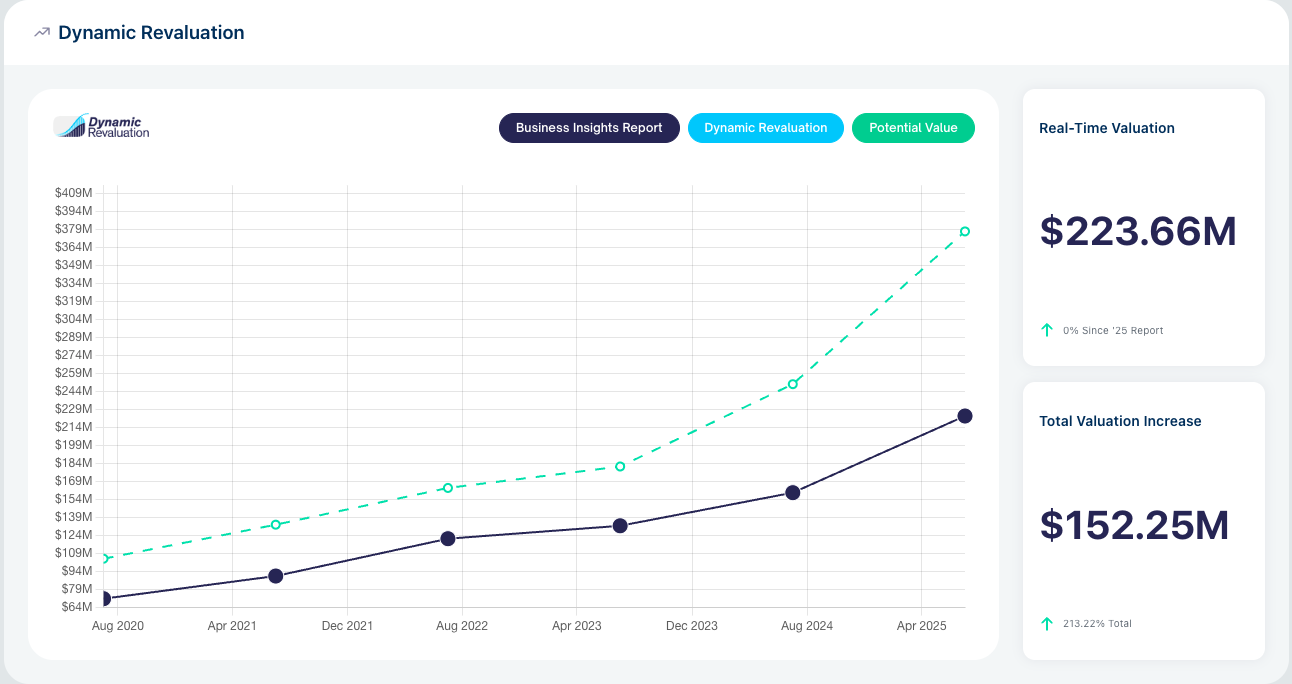Click the green hollow data point near Aug 2024
Viewport: 1292px width, 684px height.
[x=792, y=384]
